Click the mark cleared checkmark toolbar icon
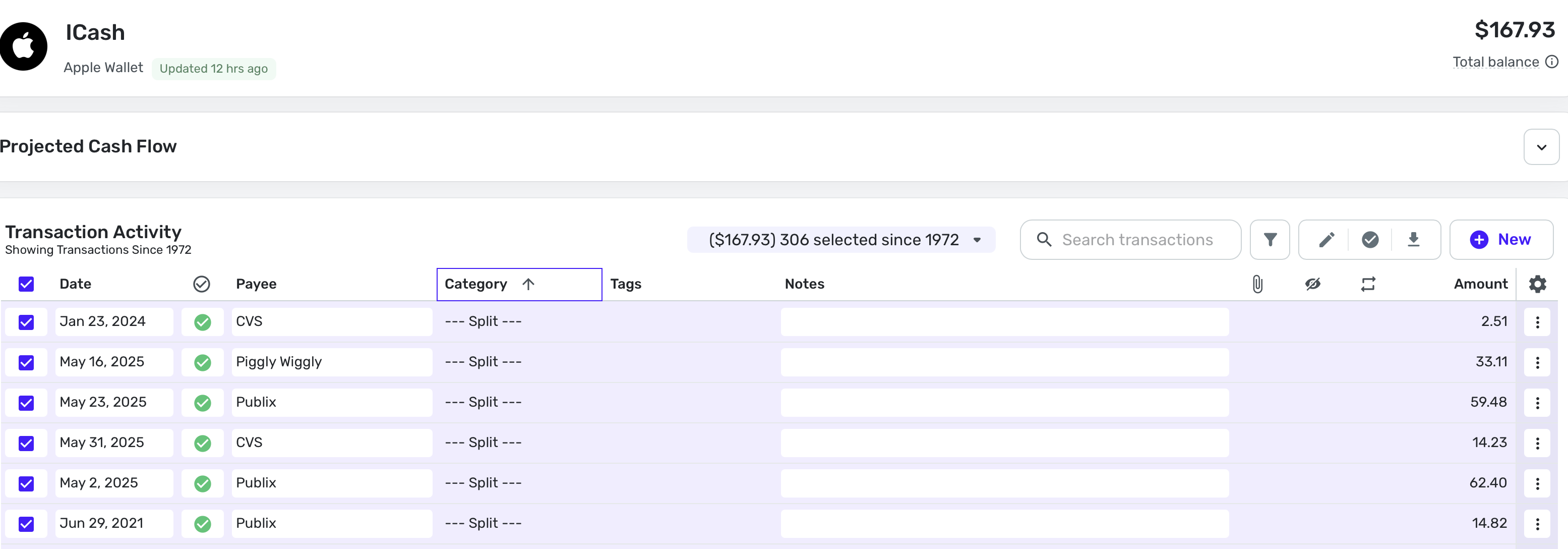 pyautogui.click(x=1369, y=240)
